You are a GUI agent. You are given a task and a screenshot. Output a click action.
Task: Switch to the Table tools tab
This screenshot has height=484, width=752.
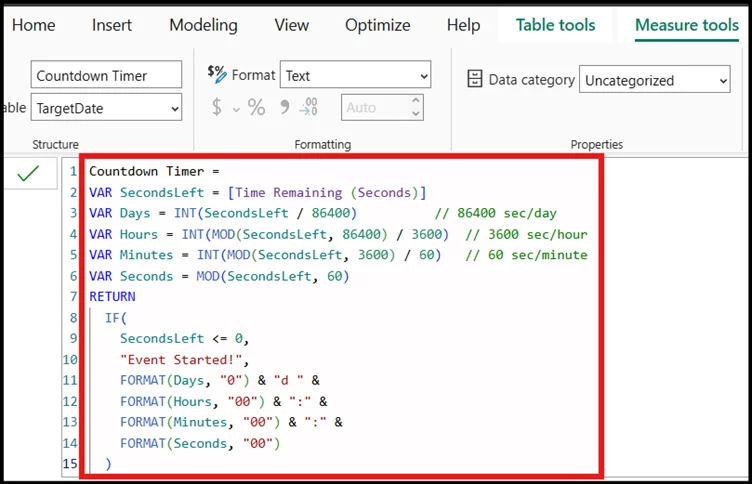(555, 25)
